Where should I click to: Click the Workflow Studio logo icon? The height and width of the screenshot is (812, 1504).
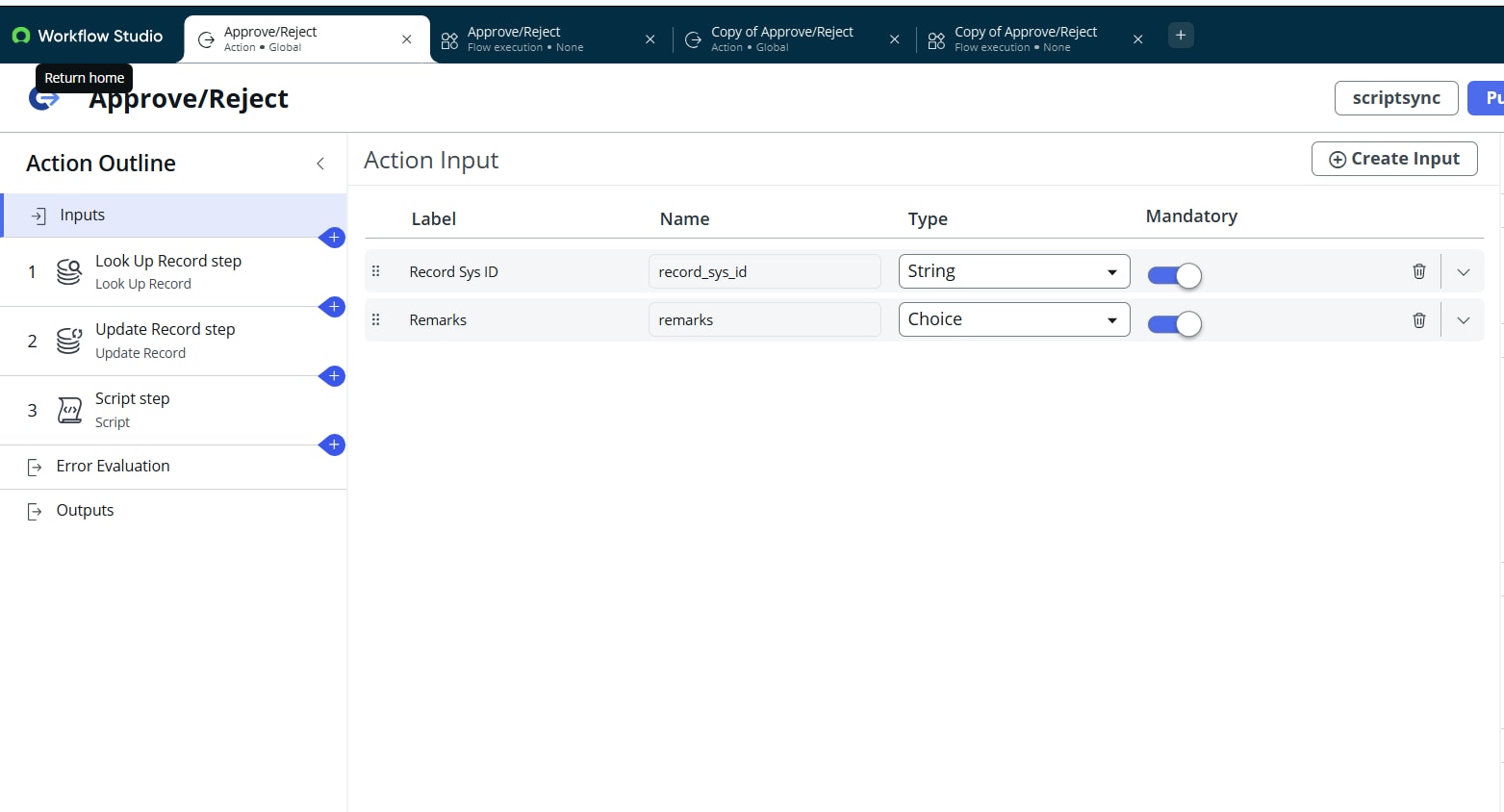(21, 36)
